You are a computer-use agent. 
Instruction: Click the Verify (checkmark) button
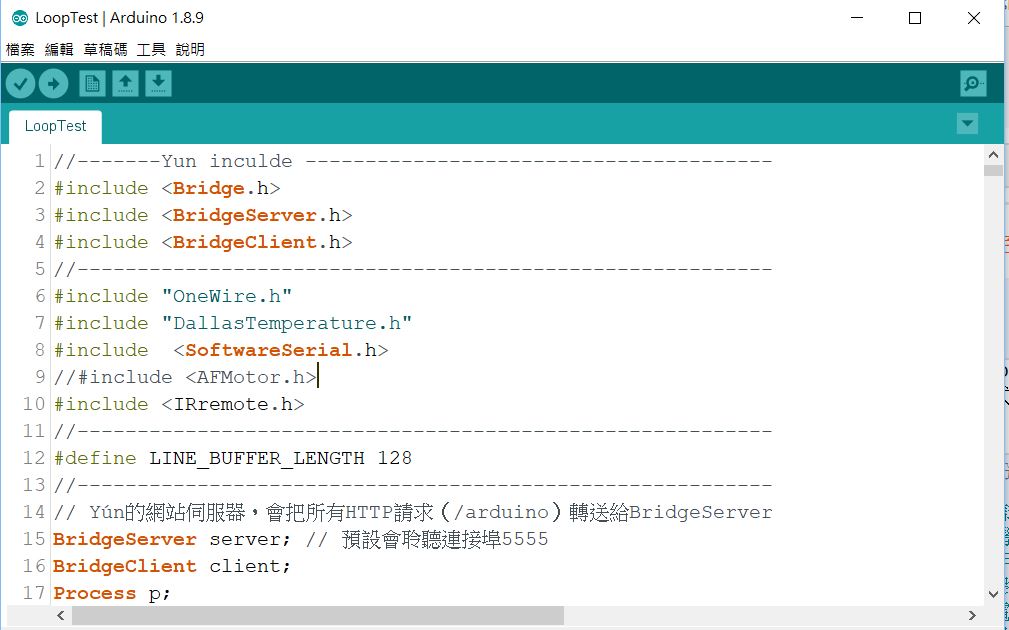coord(21,84)
